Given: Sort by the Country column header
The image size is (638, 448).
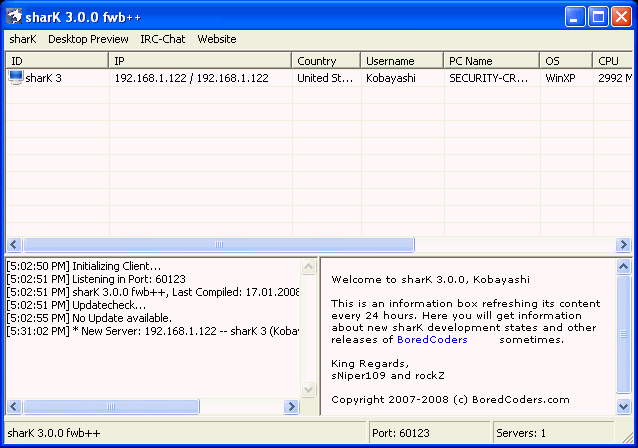Looking at the screenshot, I should 326,61.
